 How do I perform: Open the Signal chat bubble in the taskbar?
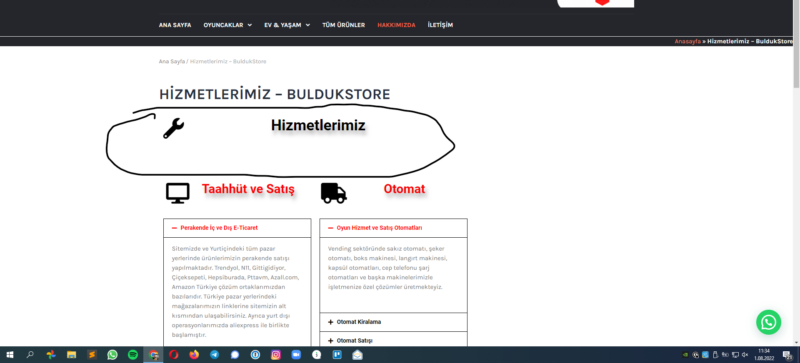[x=235, y=354]
